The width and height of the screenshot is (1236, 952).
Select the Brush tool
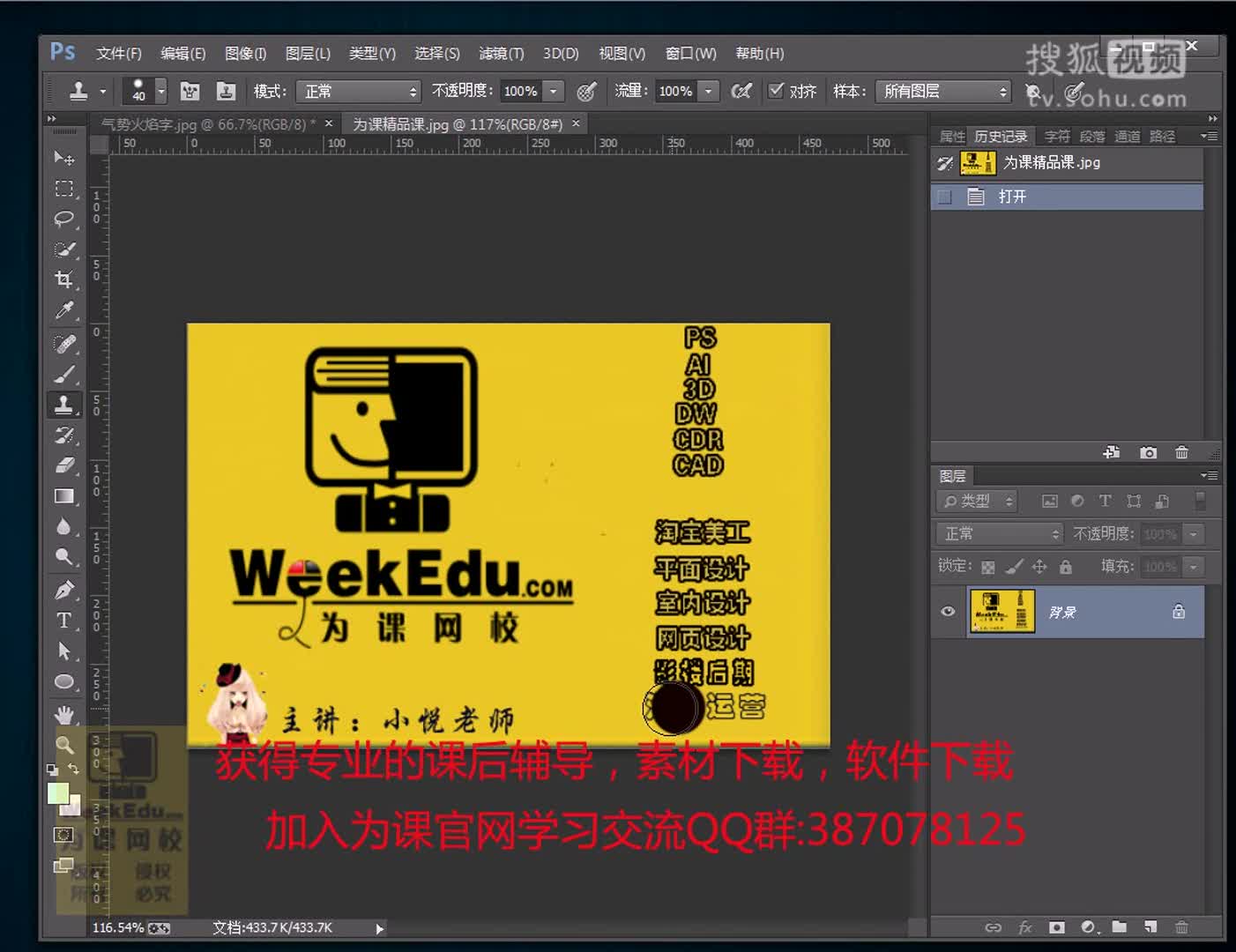tap(63, 374)
